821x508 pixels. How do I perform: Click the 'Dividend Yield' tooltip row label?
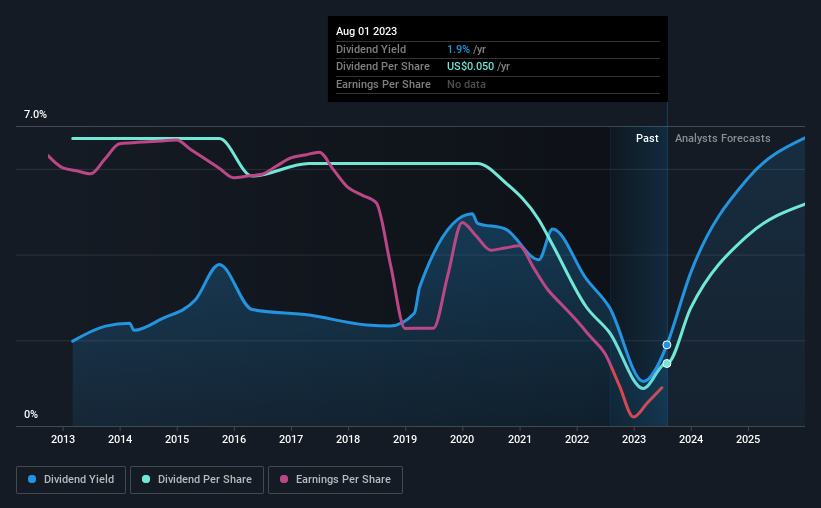(x=371, y=49)
